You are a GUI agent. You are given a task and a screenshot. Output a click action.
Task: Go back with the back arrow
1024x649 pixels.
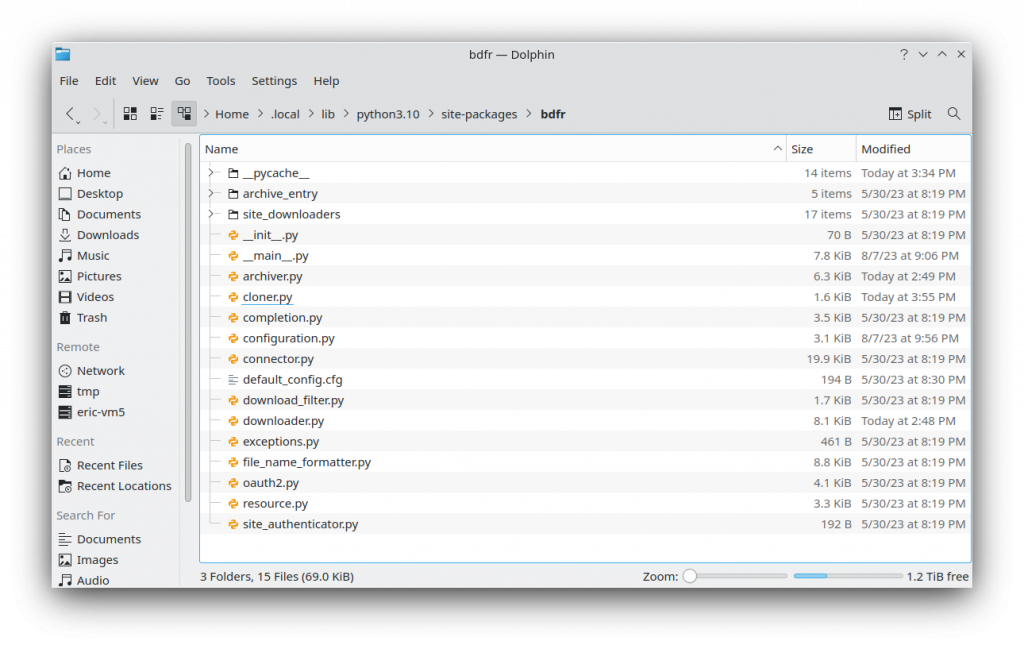(71, 114)
